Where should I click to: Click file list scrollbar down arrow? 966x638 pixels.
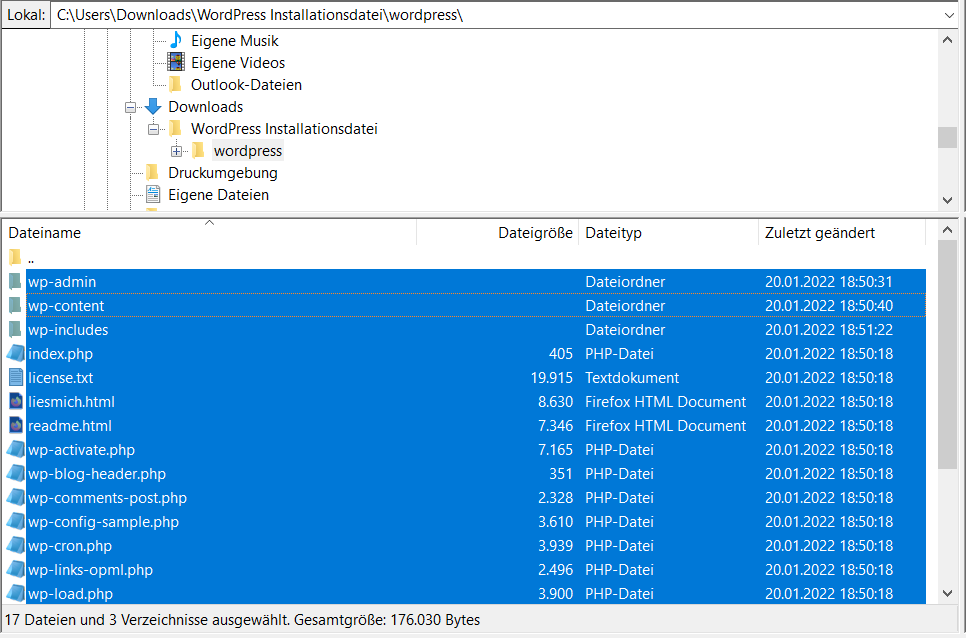[x=948, y=594]
